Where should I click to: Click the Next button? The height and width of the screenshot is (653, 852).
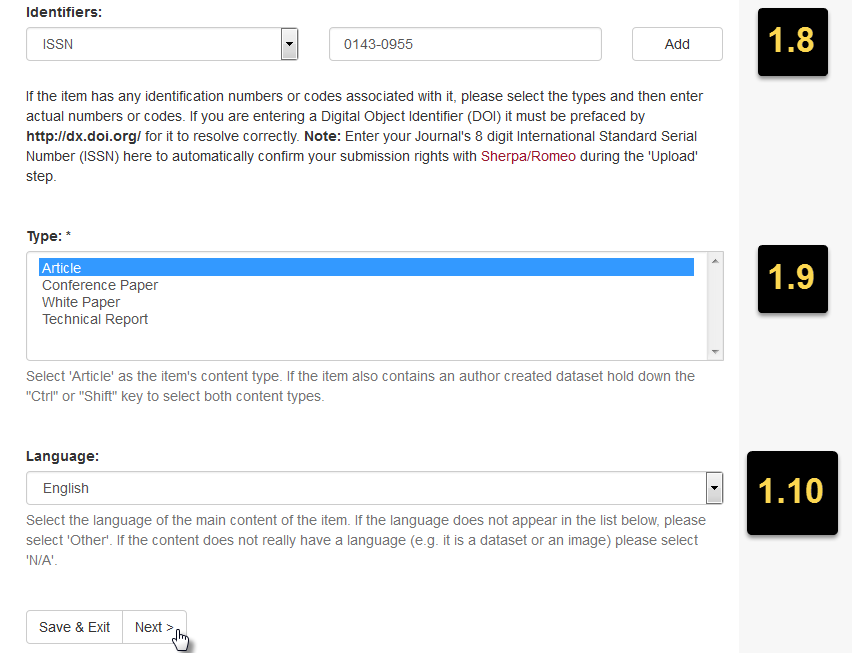tap(153, 627)
